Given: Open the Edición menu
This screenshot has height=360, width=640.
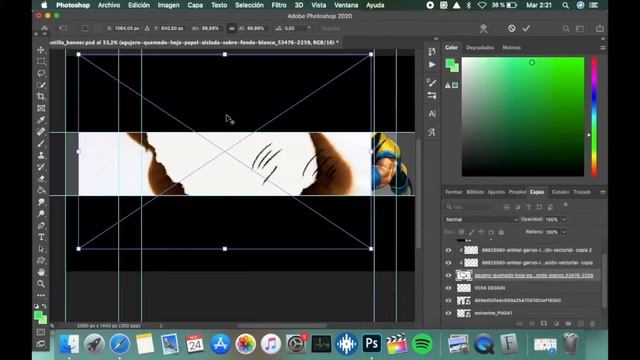Looking at the screenshot, I should 139,5.
